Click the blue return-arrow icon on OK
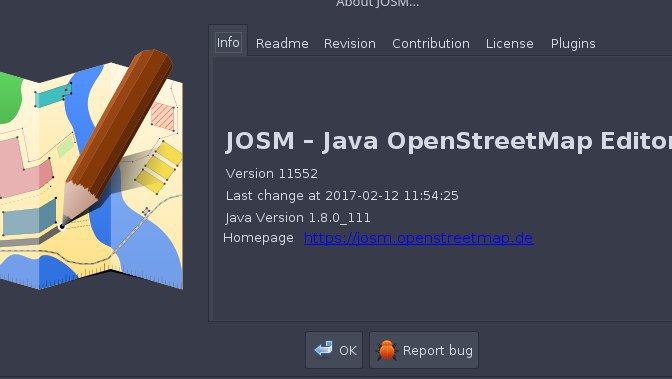The image size is (672, 379). pyautogui.click(x=323, y=349)
